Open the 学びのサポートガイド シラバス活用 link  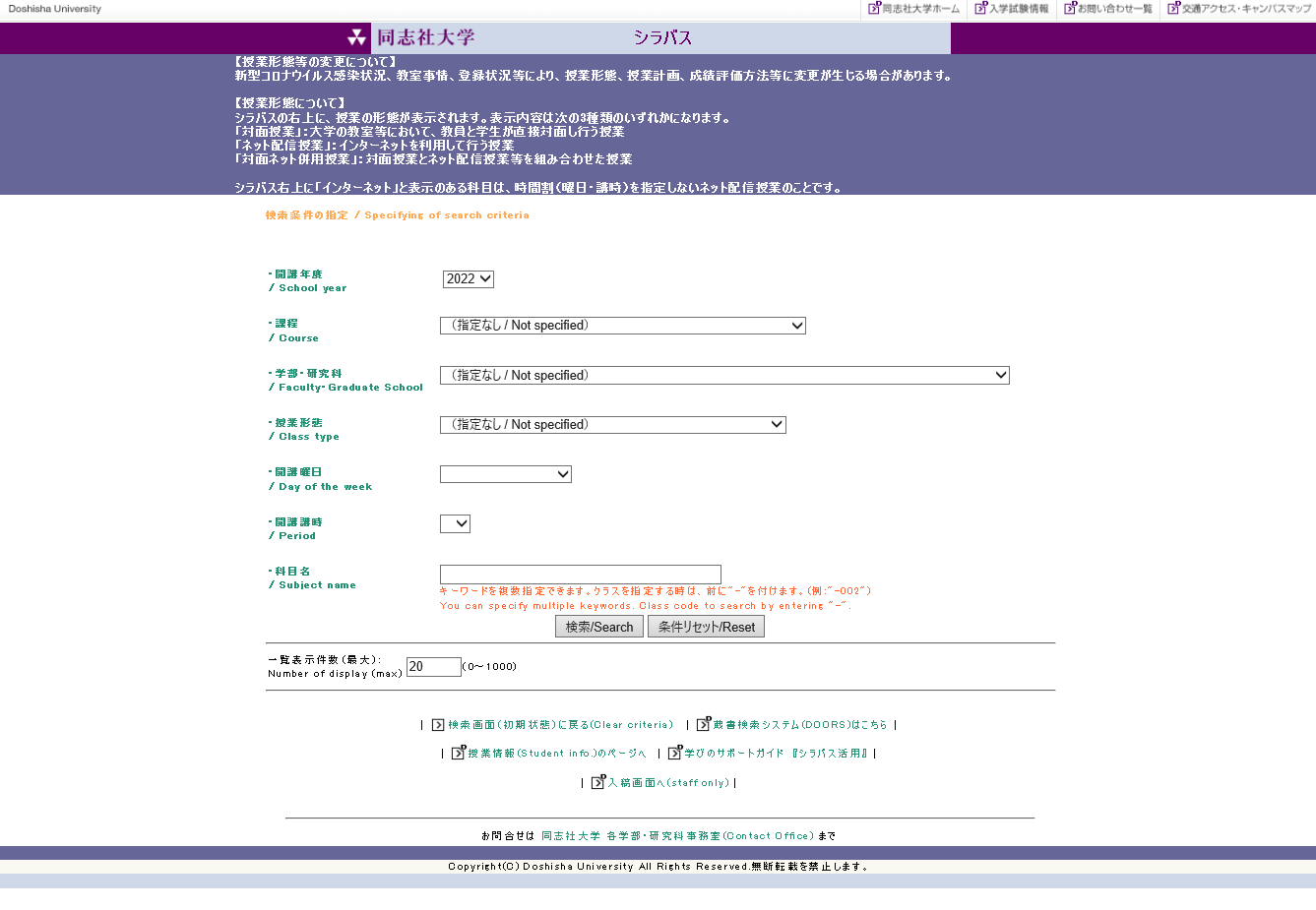coord(777,754)
